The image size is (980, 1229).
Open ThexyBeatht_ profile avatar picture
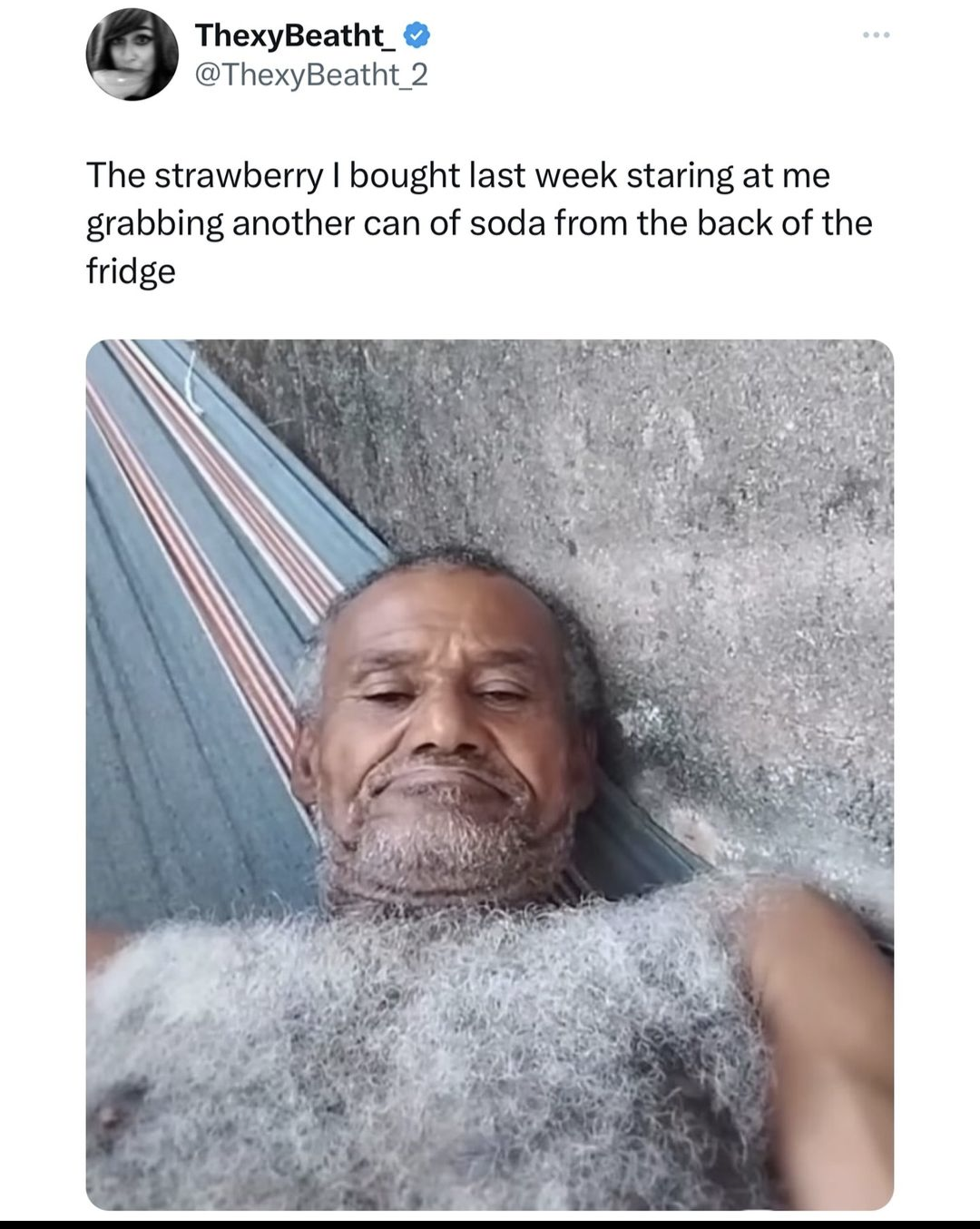pos(132,54)
